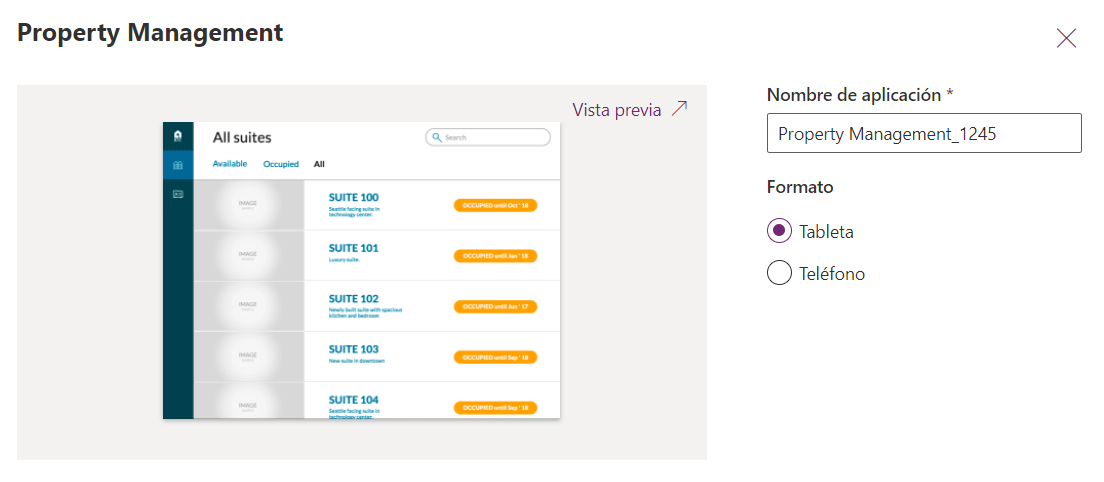Click the SUITE 100 occupied until Oct badge
This screenshot has width=1104, height=482.
pyautogui.click(x=495, y=205)
